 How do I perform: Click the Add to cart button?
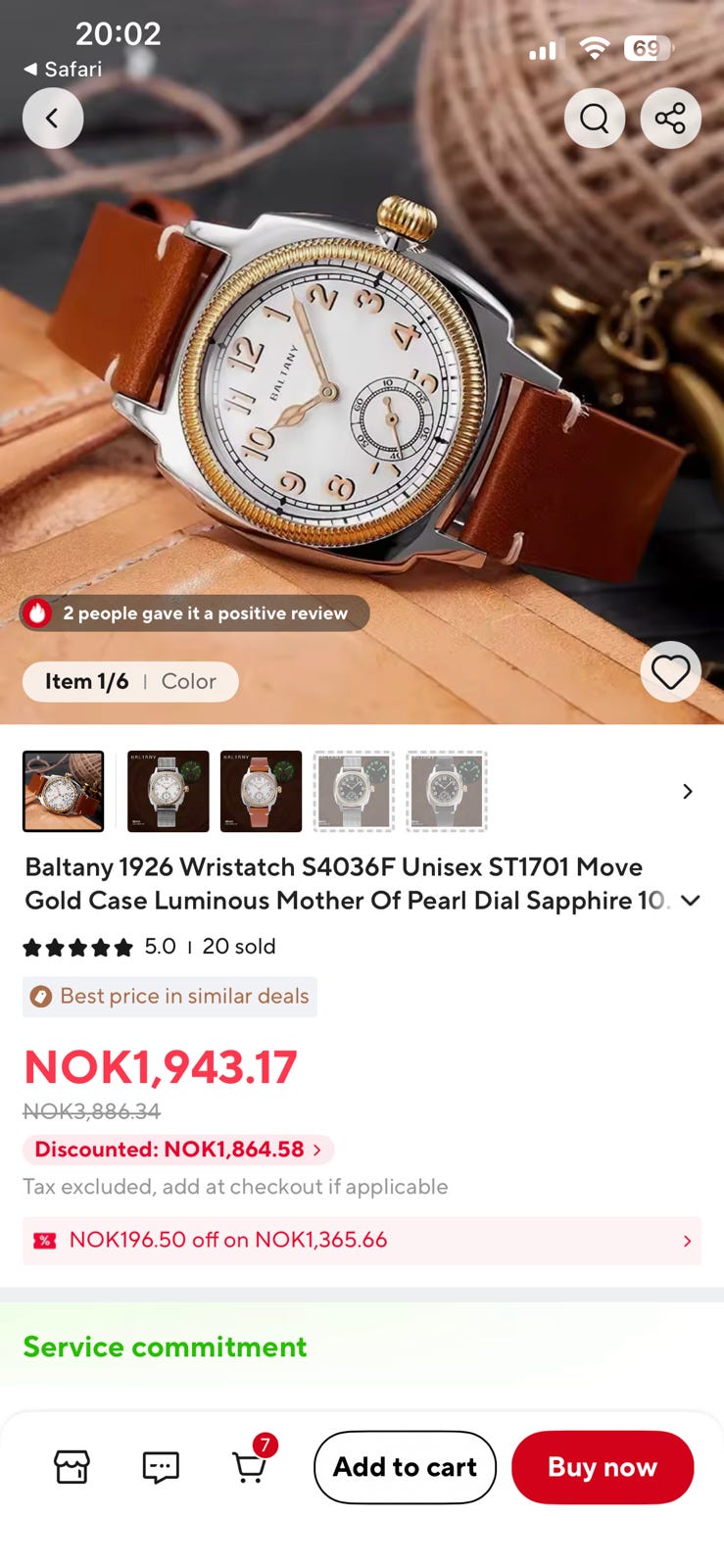tap(405, 1467)
